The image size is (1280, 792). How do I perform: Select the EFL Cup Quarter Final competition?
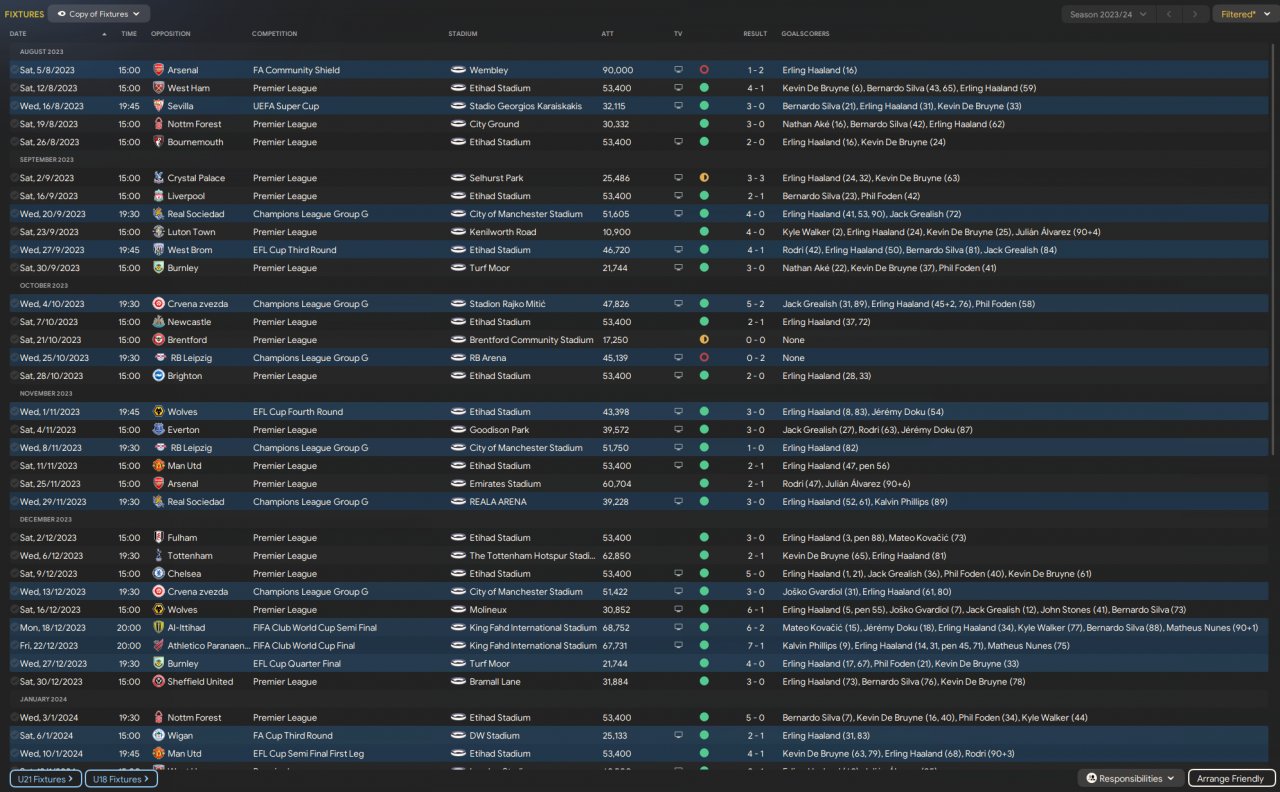[x=297, y=664]
